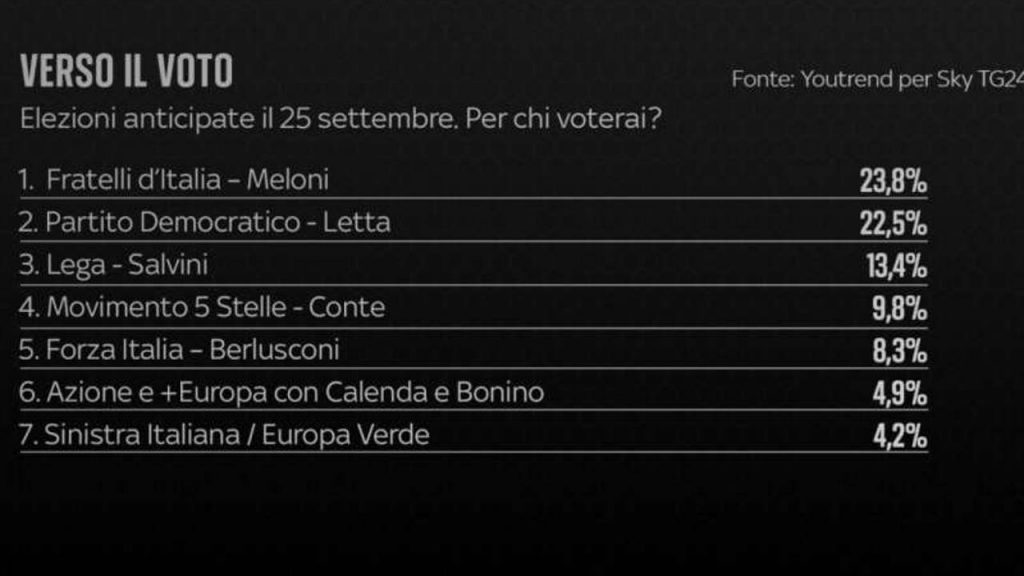Select the Fratelli d'Italia – Meloni row label
The image size is (1024, 576).
coord(174,180)
